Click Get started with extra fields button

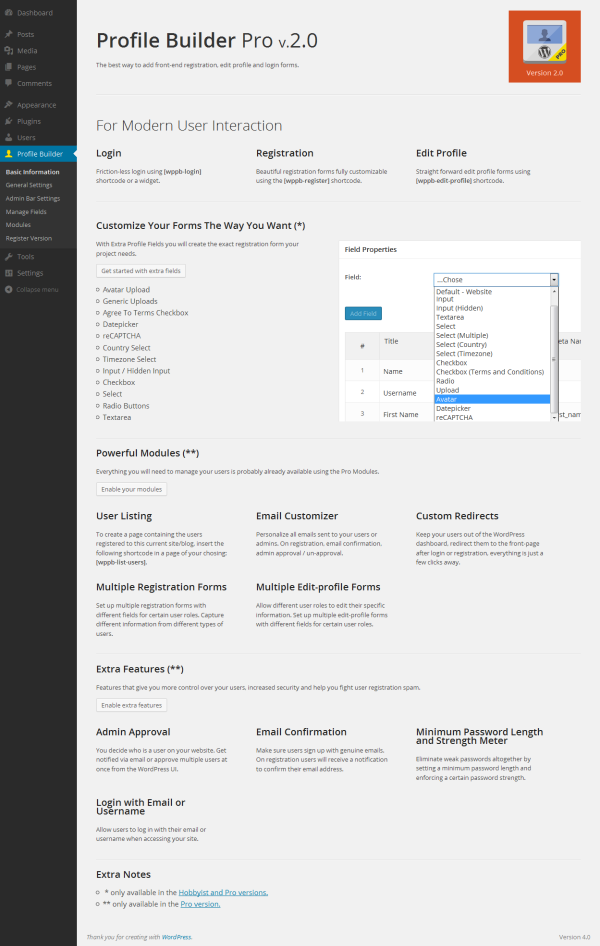[x=141, y=271]
